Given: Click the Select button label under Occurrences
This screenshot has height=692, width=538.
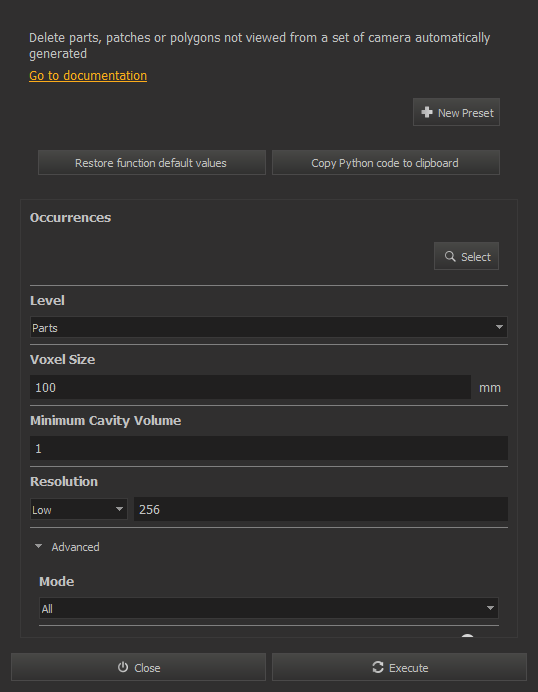Looking at the screenshot, I should pyautogui.click(x=476, y=257).
